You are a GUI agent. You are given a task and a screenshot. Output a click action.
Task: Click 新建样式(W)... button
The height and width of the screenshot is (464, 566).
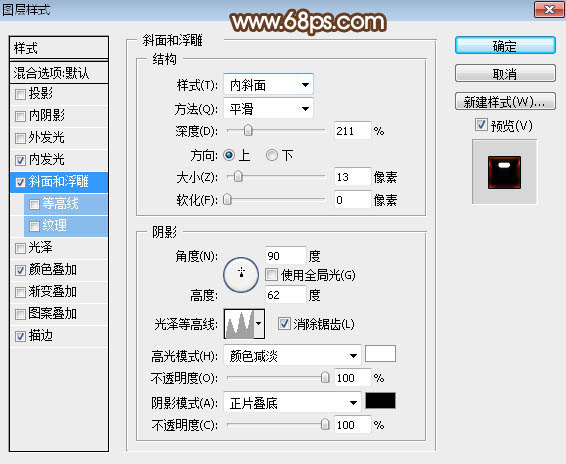[x=505, y=102]
